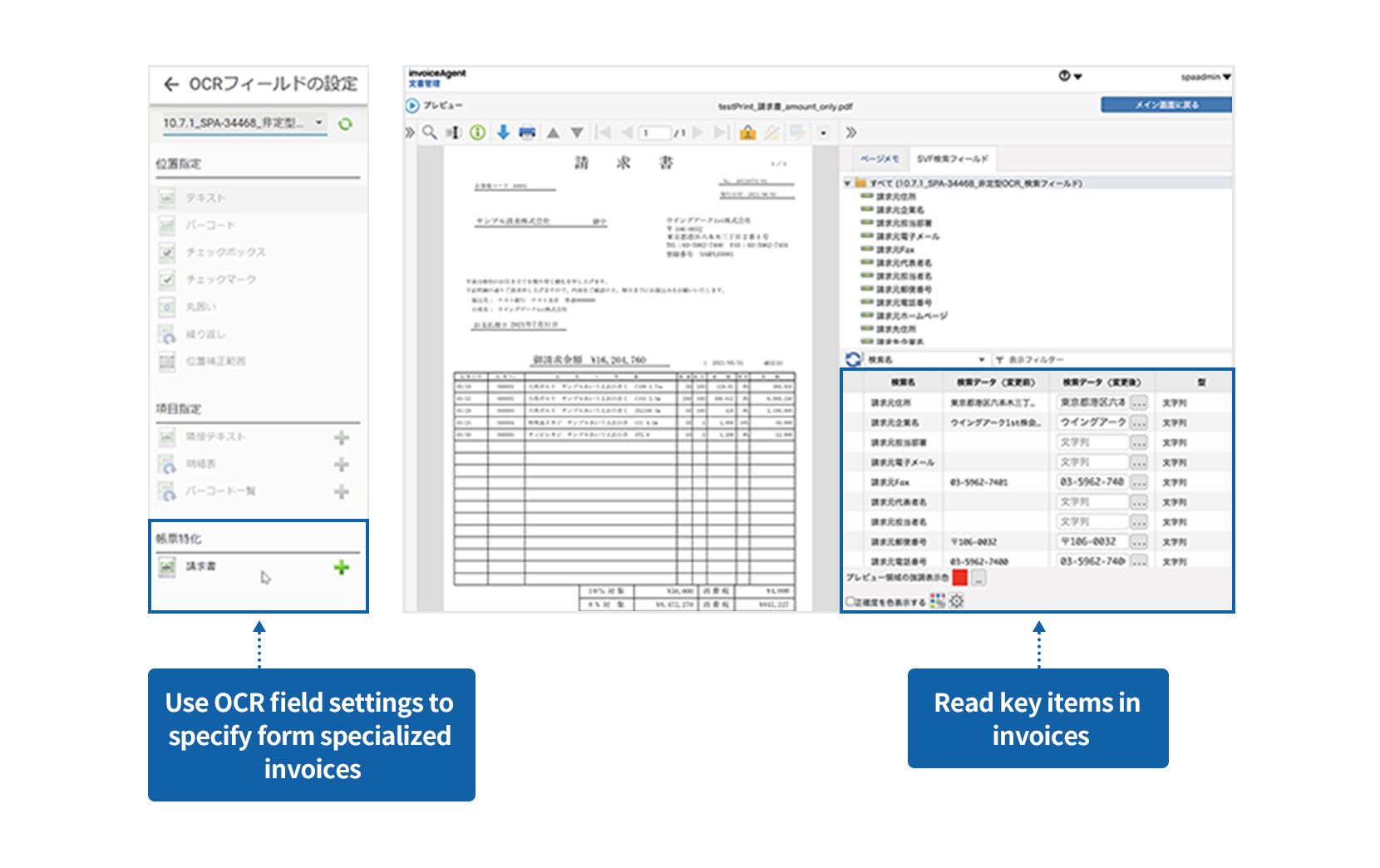Screen dimensions: 1380x868
Task: Open the 10.7.1_SPA-34468 template dropdown
Action: tap(241, 121)
